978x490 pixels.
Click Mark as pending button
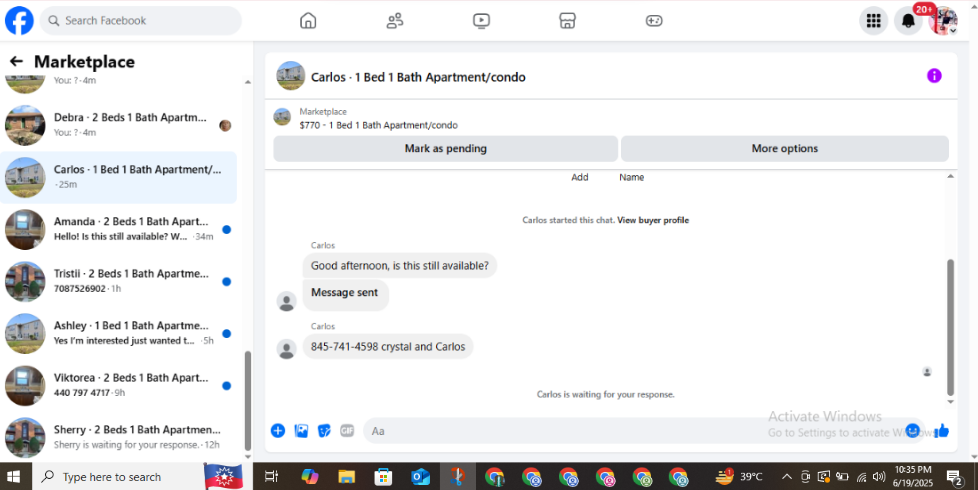coord(445,148)
